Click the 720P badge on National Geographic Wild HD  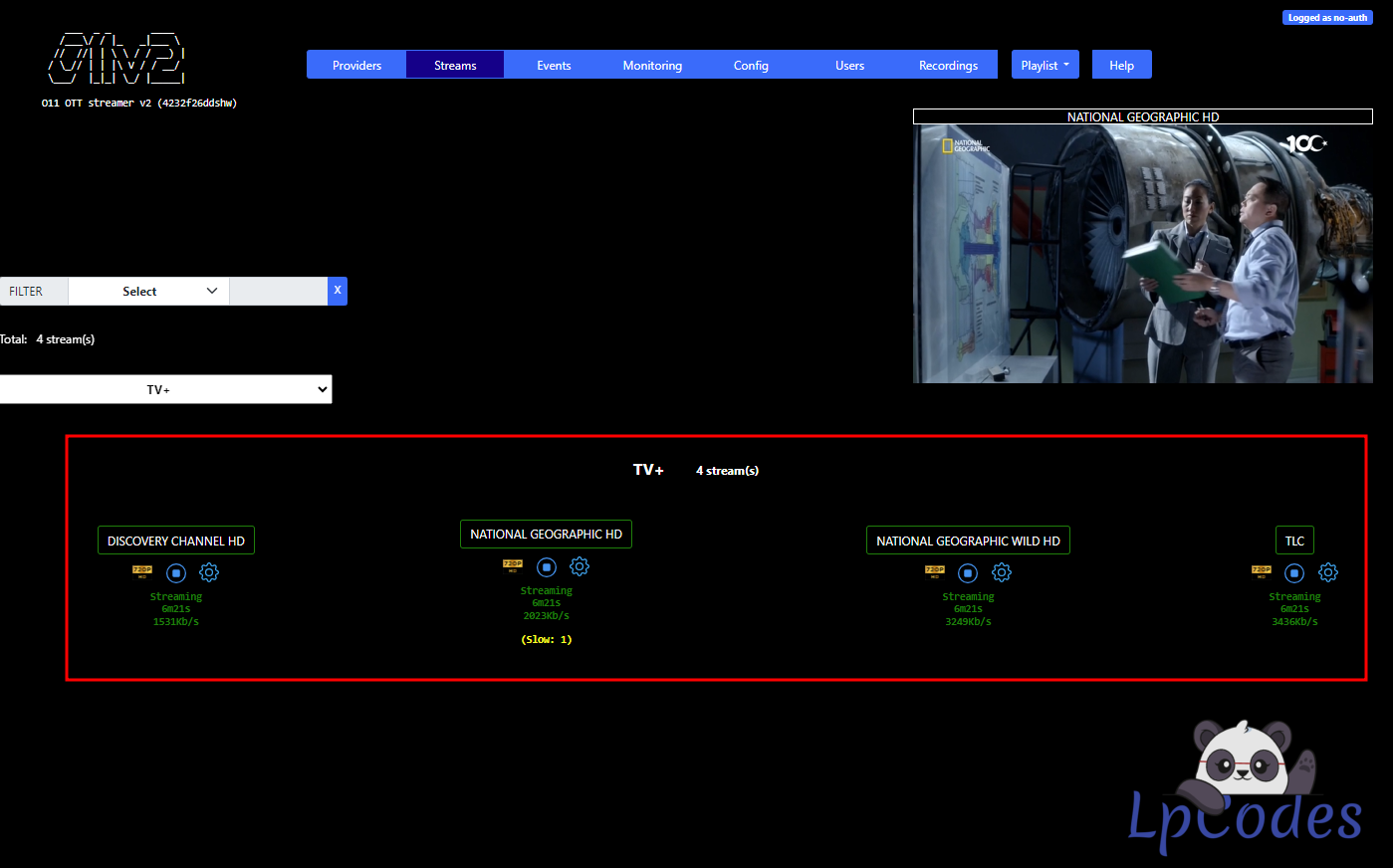coord(934,572)
